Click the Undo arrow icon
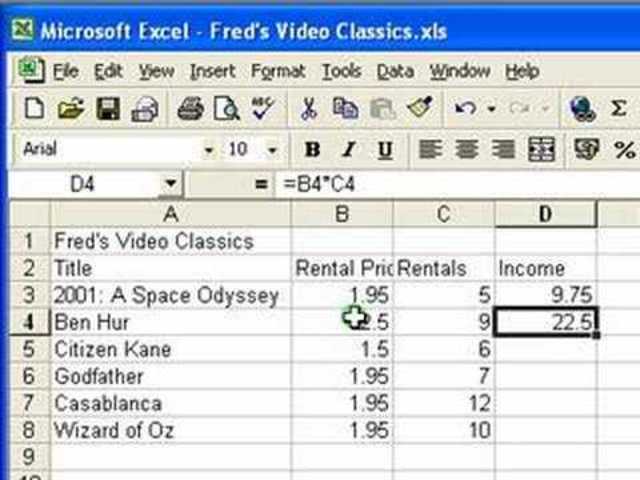This screenshot has height=480, width=640. [x=465, y=109]
